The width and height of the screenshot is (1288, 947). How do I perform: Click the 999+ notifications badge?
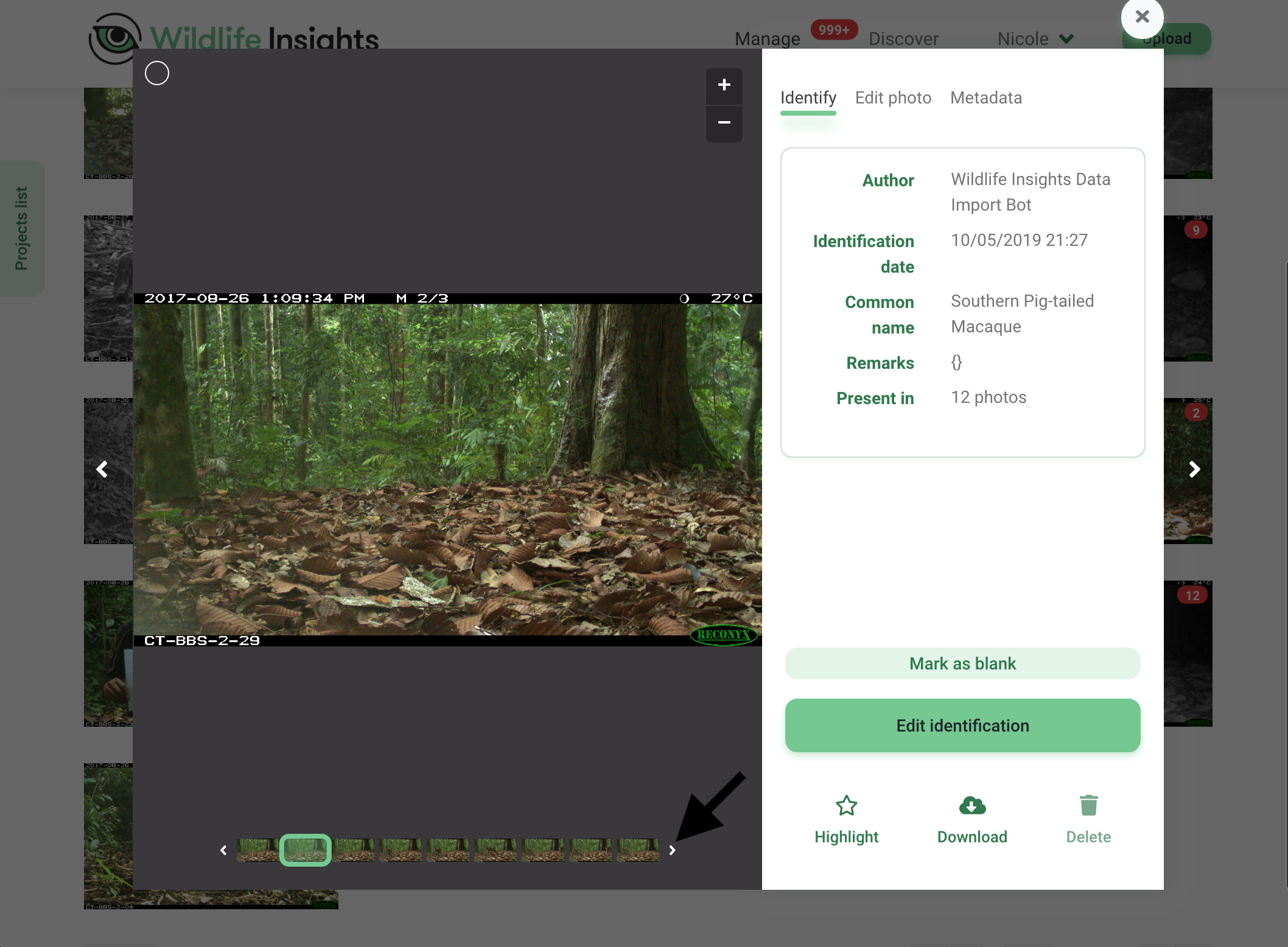[833, 30]
